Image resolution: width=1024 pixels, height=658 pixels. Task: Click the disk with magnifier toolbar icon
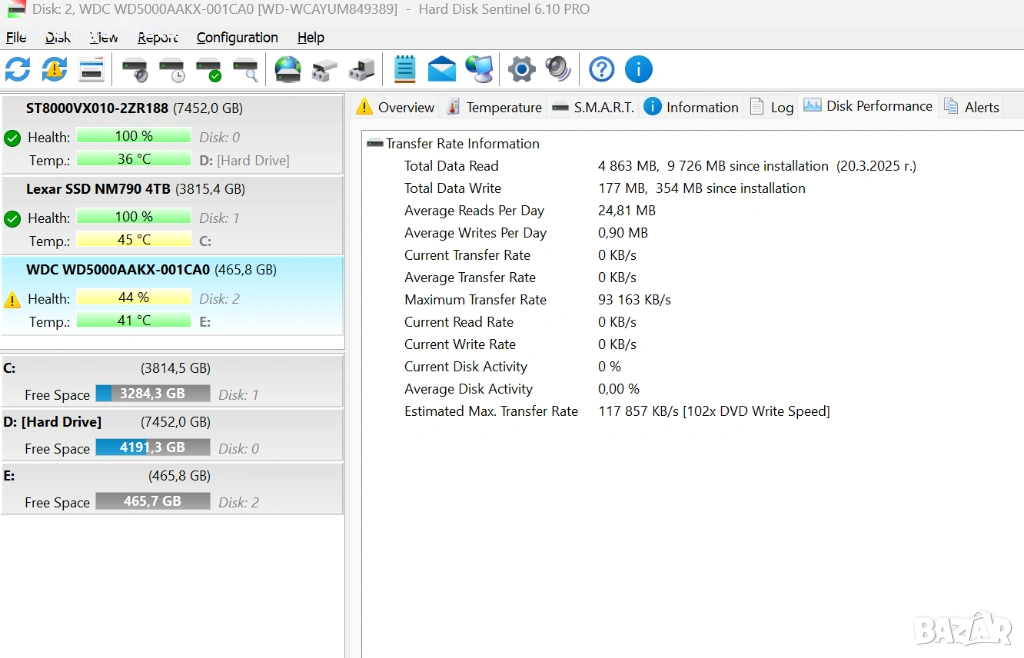pyautogui.click(x=245, y=70)
